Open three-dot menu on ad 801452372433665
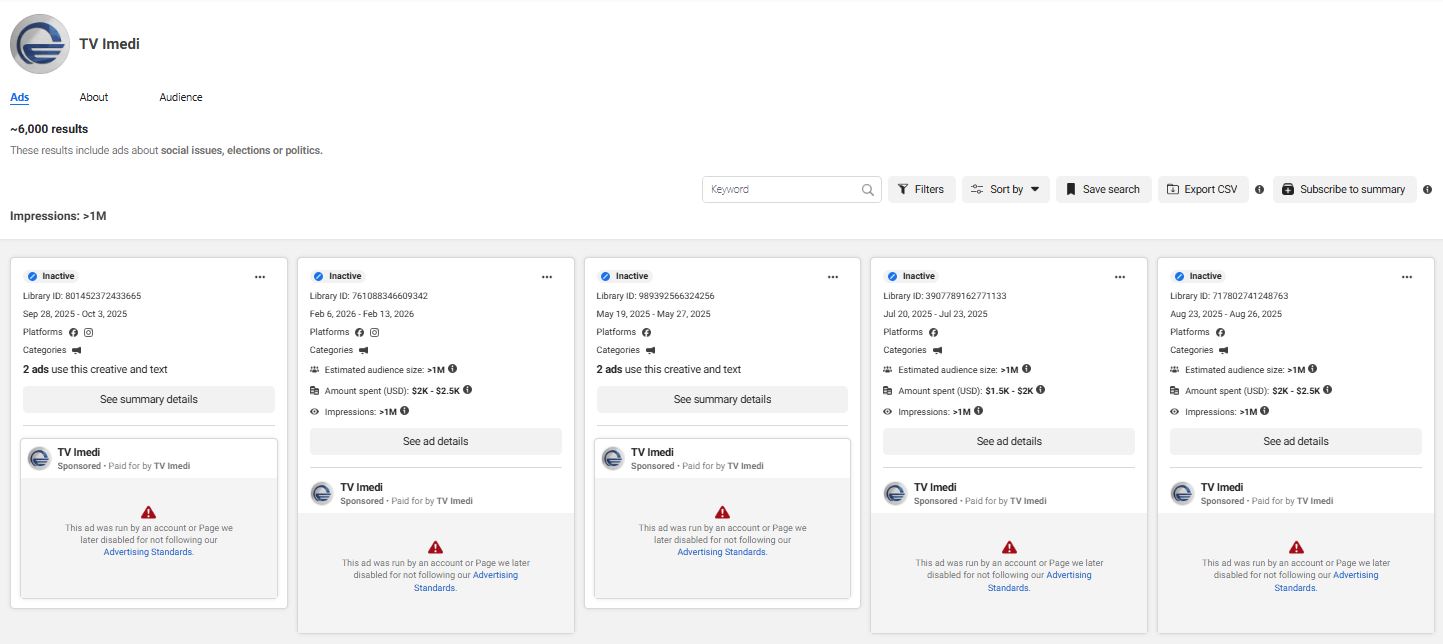This screenshot has height=644, width=1443. click(x=260, y=277)
